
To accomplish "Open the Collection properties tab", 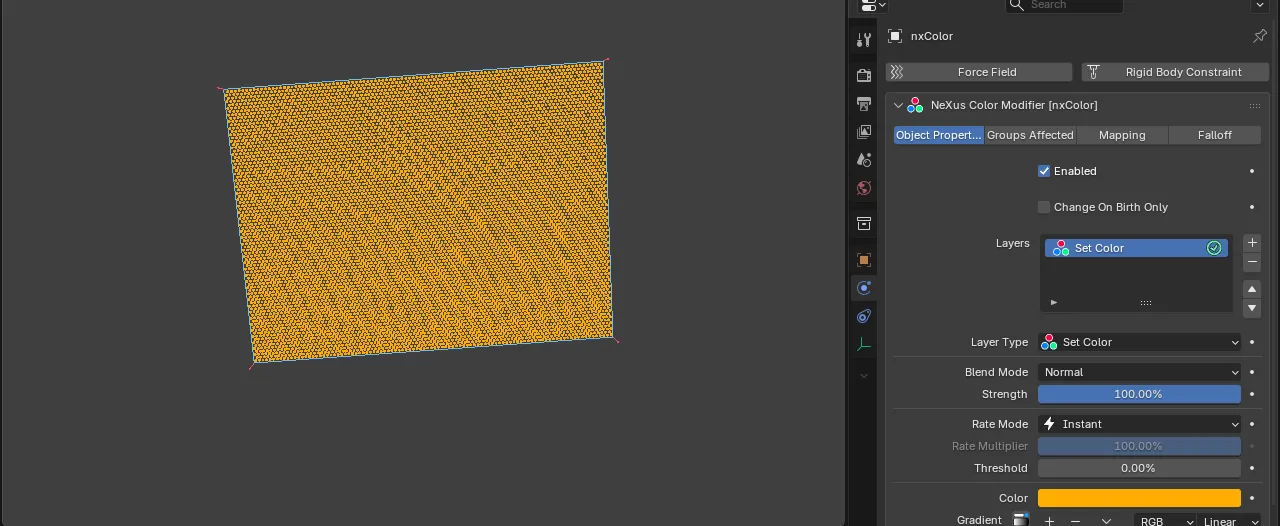I will click(x=864, y=224).
